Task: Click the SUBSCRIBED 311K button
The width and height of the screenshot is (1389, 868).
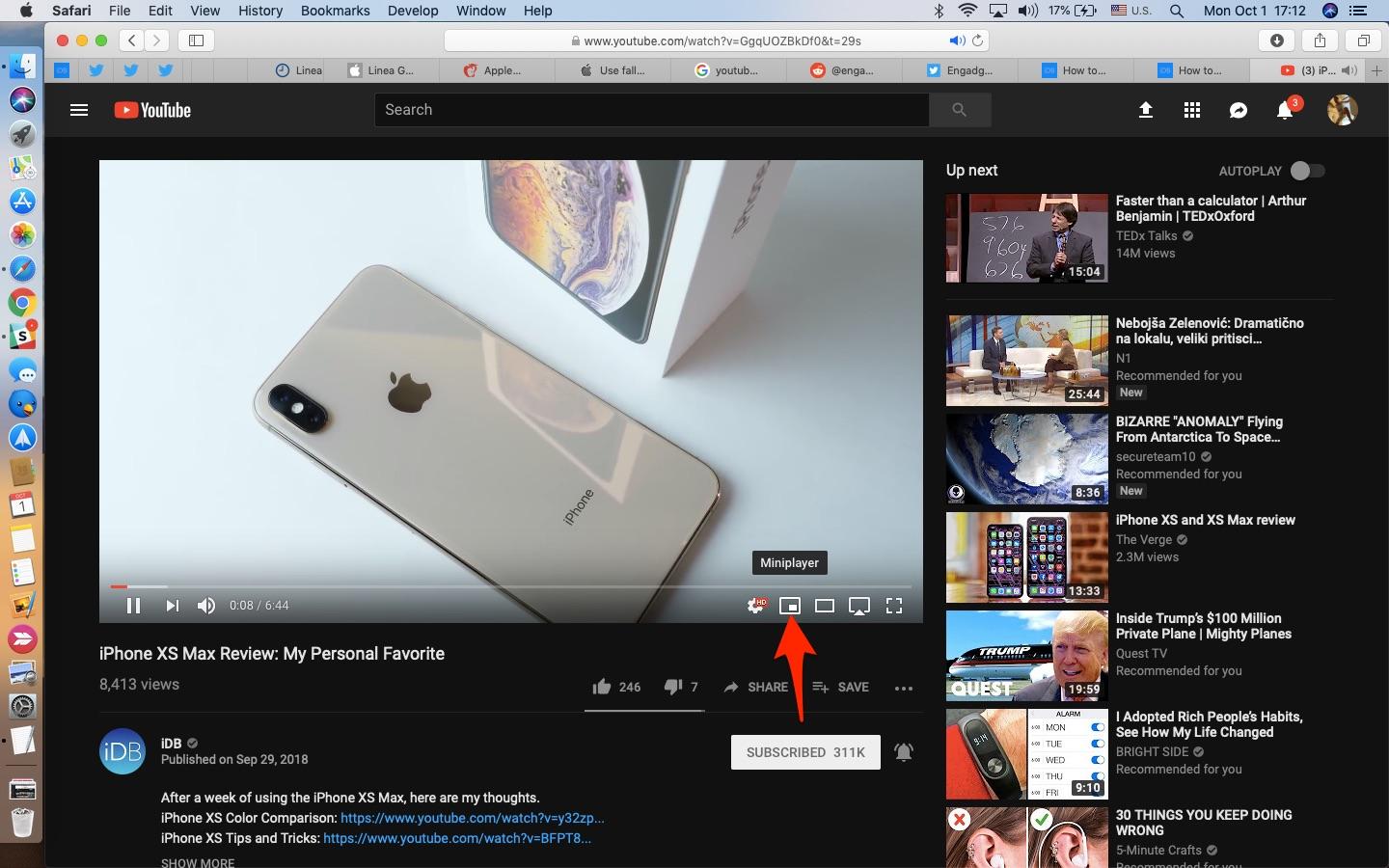Action: (x=805, y=752)
